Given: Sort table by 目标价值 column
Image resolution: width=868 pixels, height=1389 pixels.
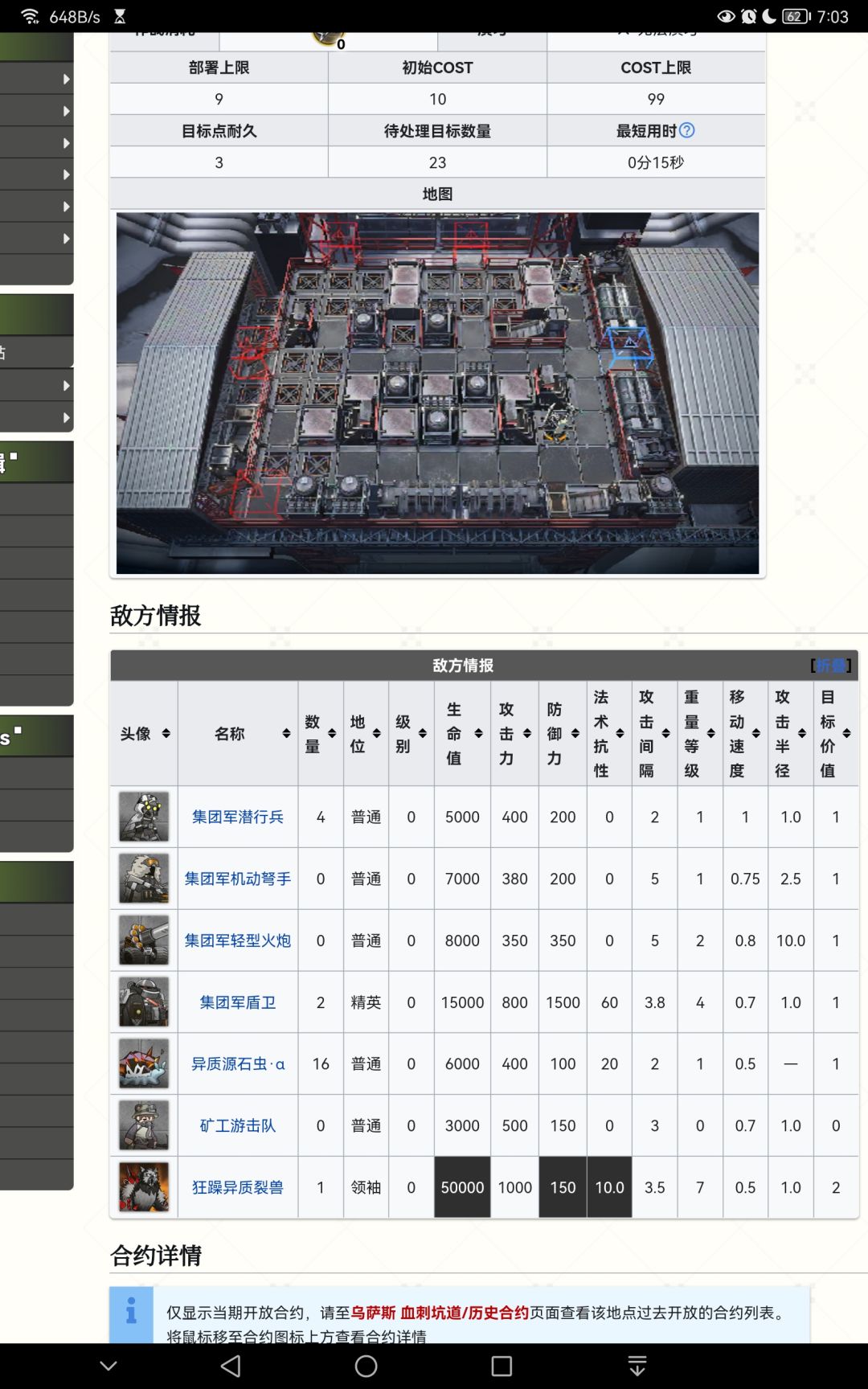Looking at the screenshot, I should pos(846,733).
